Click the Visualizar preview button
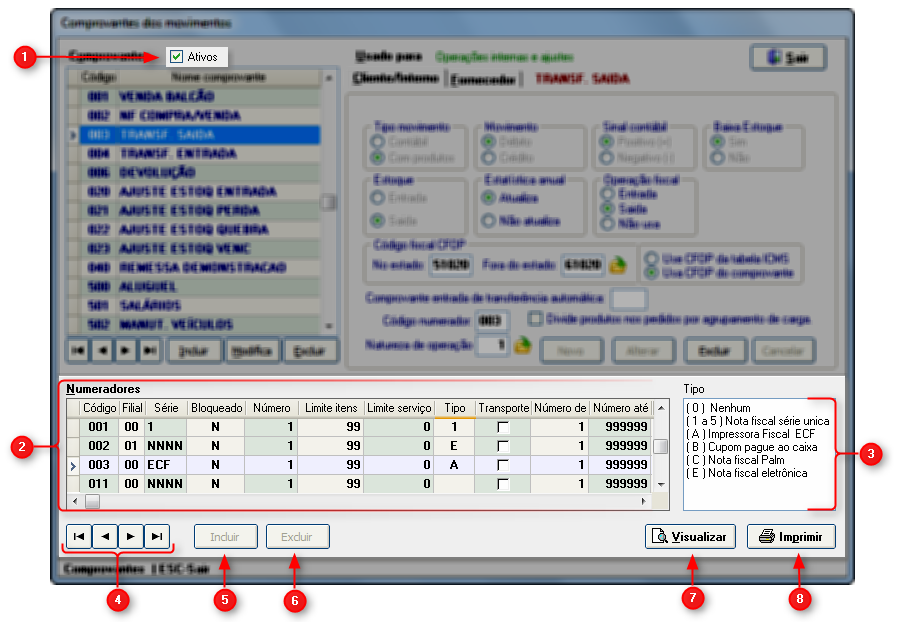 (690, 537)
